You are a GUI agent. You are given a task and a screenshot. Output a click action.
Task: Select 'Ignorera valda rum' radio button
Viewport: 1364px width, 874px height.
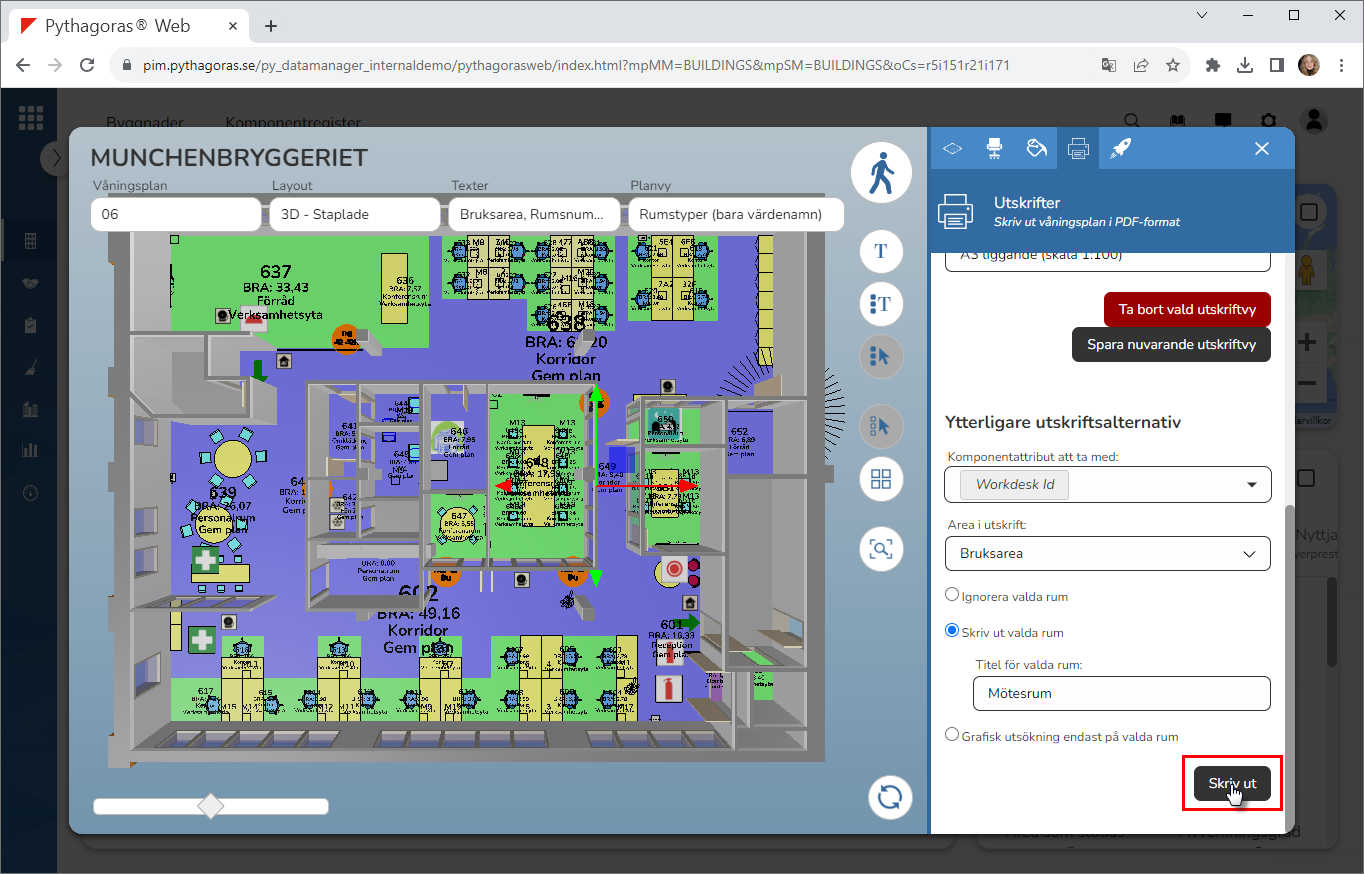952,595
